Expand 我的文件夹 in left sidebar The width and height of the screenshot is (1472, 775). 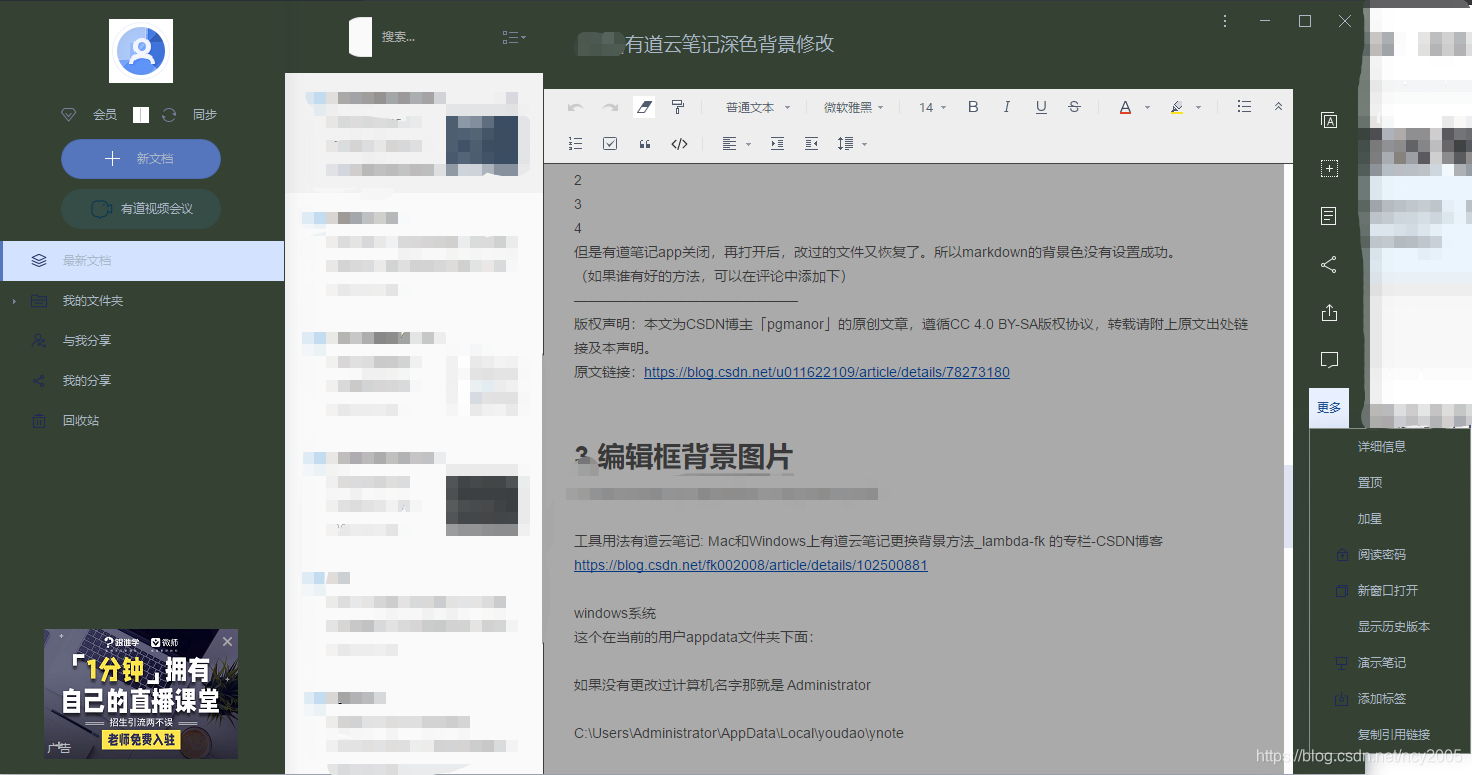[14, 300]
